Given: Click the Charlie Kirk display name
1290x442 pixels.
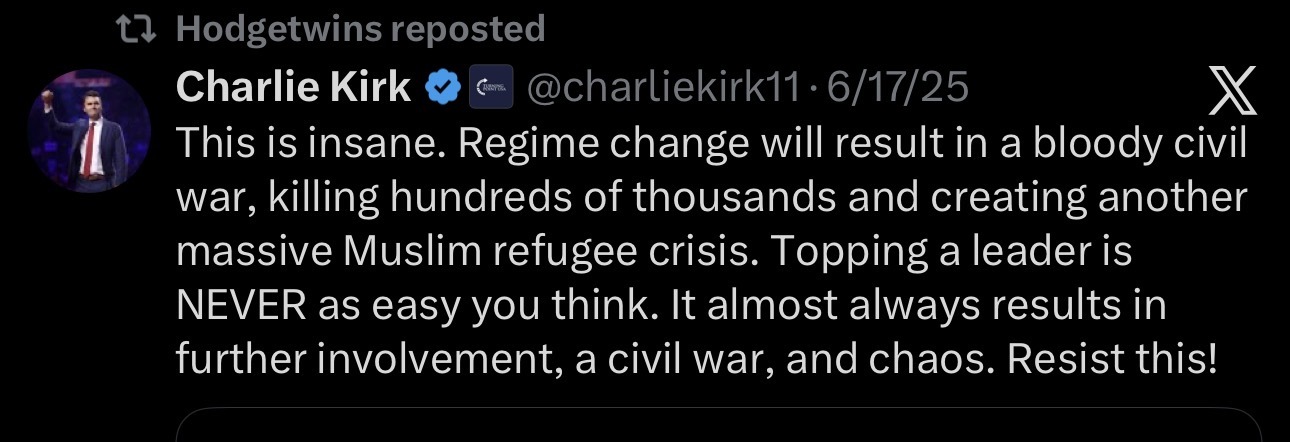Looking at the screenshot, I should (x=293, y=88).
